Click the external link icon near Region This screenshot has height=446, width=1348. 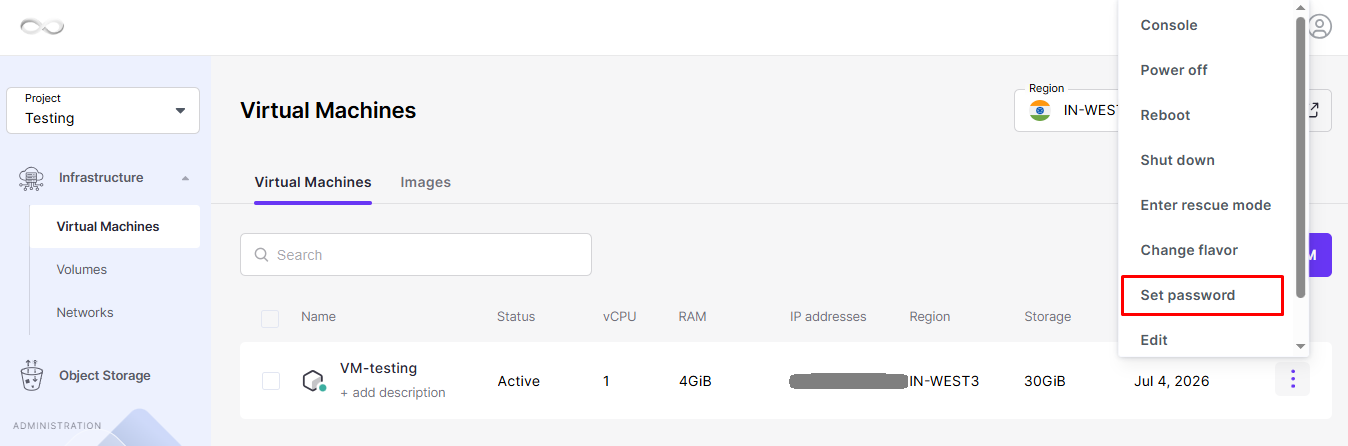(x=1314, y=110)
